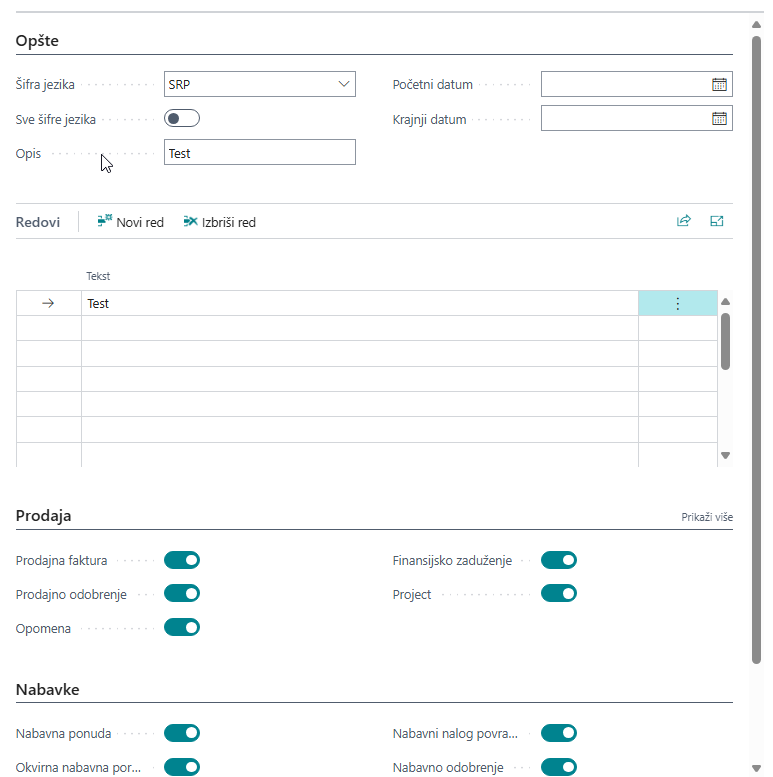Click the row selector arrow beside Test

pyautogui.click(x=48, y=304)
